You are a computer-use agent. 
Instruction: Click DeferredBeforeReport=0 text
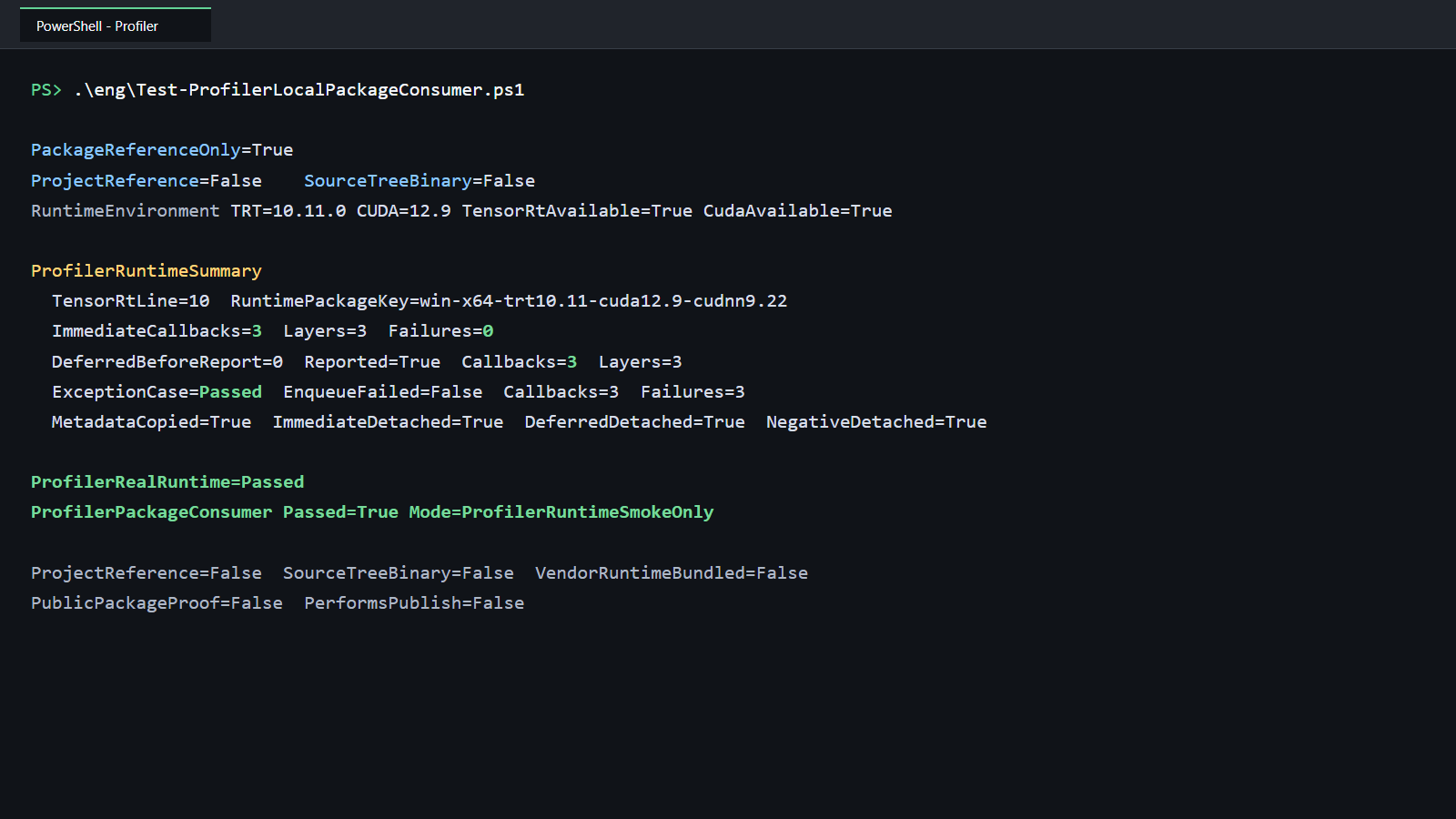click(x=167, y=362)
